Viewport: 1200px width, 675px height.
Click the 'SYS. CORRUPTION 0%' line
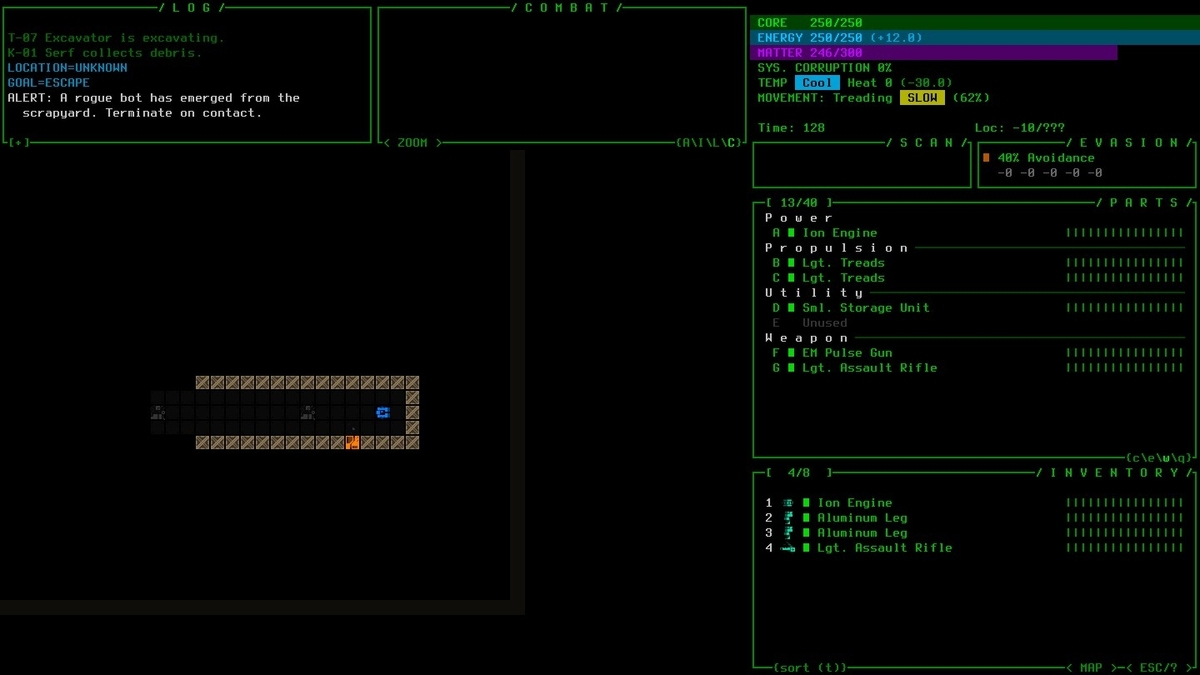point(825,68)
